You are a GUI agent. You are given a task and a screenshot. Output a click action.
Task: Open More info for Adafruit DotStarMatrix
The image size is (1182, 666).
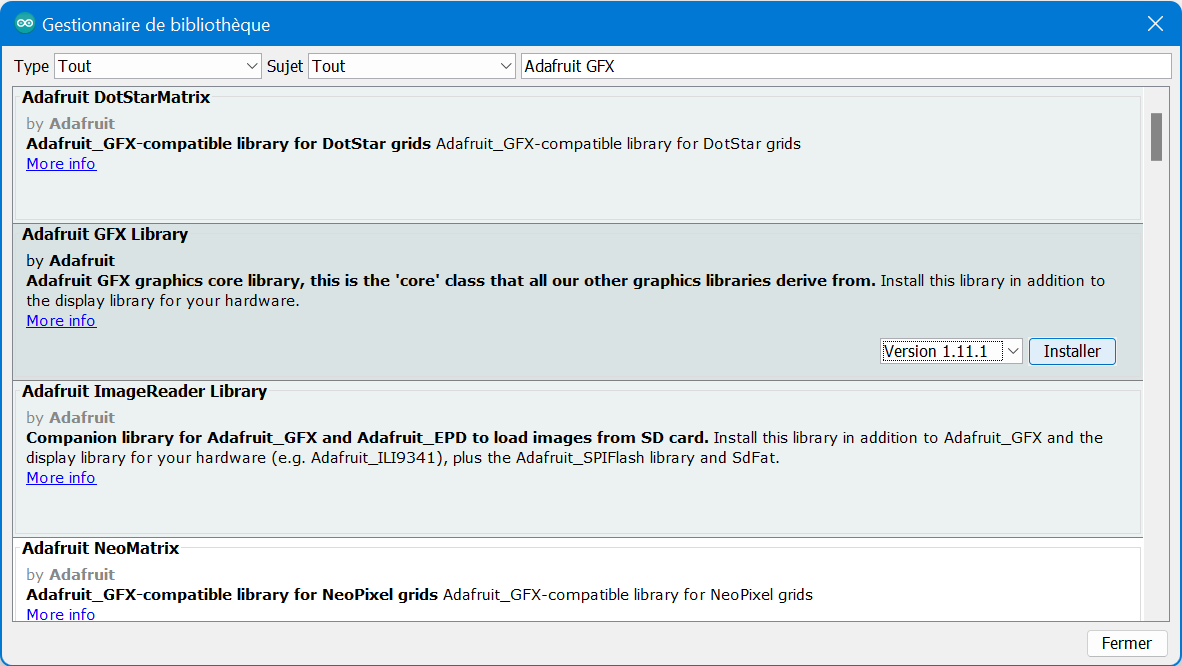(61, 164)
